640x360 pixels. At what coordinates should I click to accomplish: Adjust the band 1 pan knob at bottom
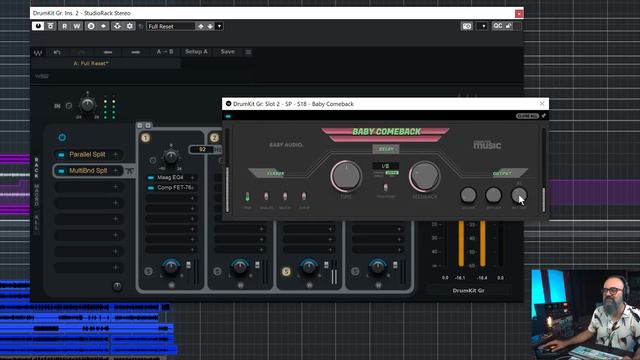[x=171, y=266]
